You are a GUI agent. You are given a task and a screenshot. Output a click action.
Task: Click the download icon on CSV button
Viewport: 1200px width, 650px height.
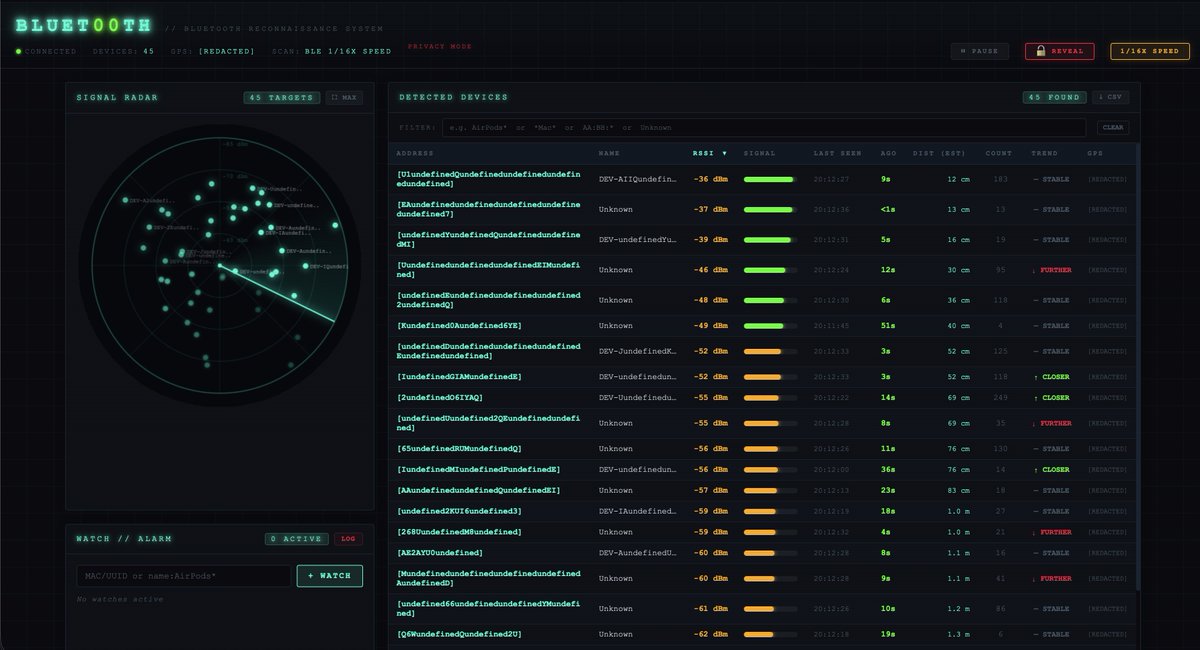(x=1103, y=97)
